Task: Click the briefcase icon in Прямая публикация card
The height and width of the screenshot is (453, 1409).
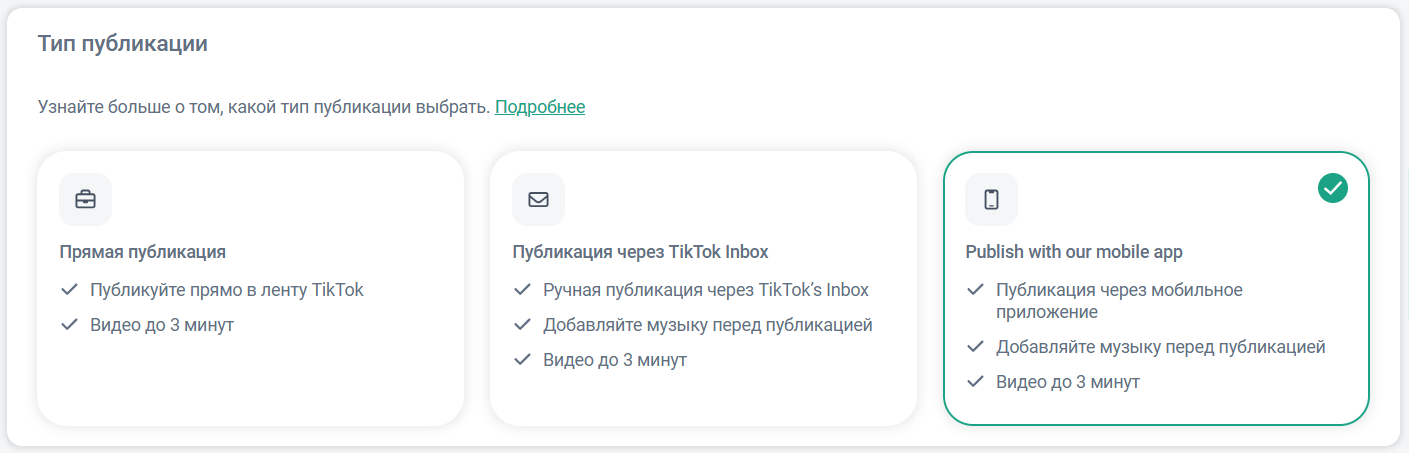Action: (x=85, y=199)
